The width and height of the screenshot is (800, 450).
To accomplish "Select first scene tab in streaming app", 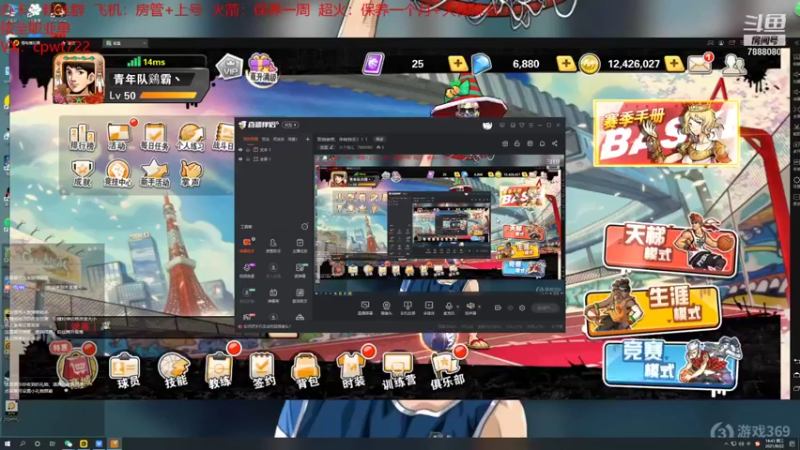I will point(250,139).
